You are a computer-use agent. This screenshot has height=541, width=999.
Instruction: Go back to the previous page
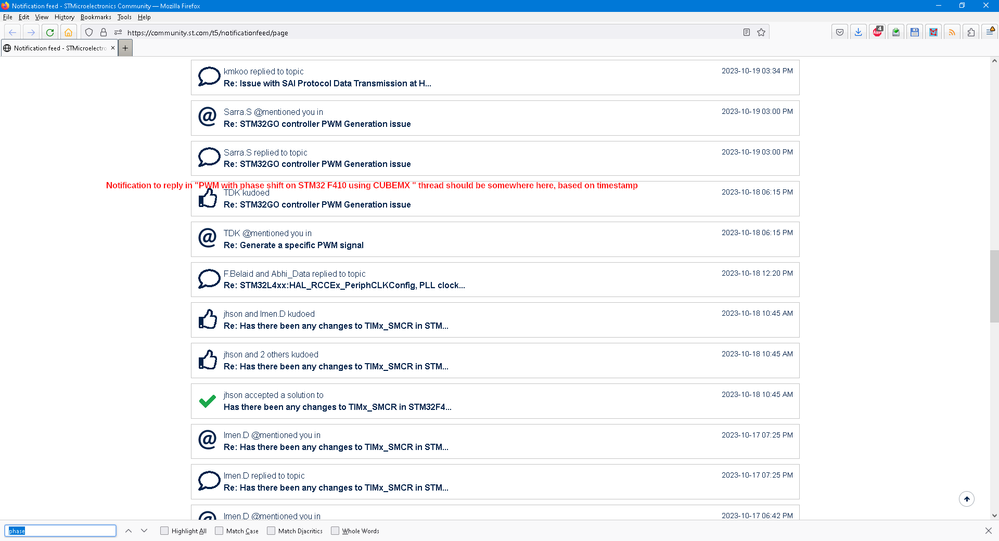click(12, 32)
